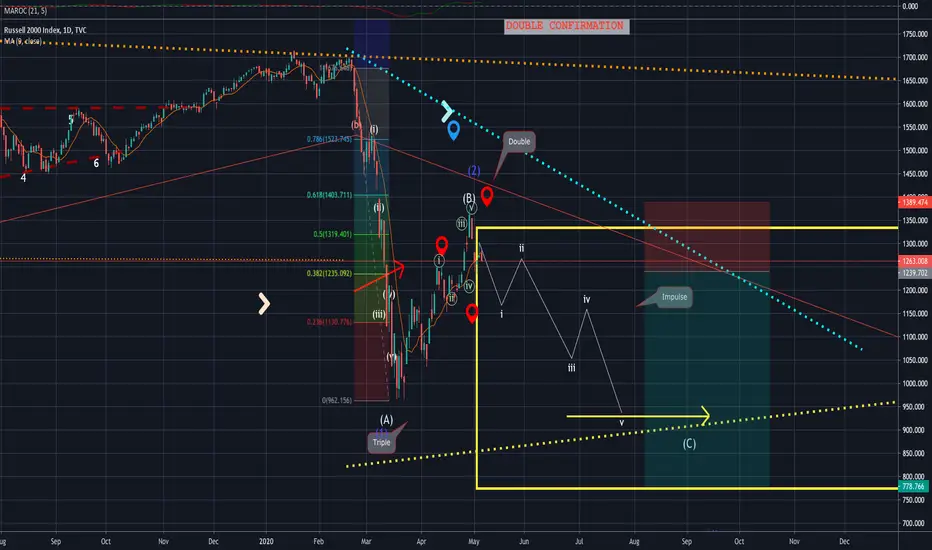The height and width of the screenshot is (550, 932).
Task: Select the red stop zone of the short position
Action: 707,237
